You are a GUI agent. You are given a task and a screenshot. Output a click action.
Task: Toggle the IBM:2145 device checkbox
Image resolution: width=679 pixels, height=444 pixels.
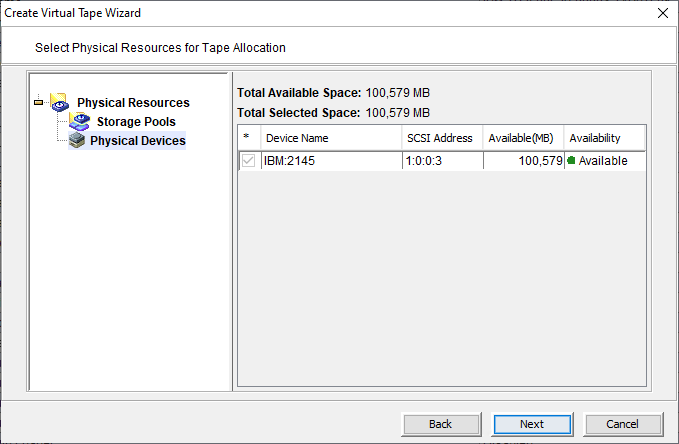click(x=249, y=161)
